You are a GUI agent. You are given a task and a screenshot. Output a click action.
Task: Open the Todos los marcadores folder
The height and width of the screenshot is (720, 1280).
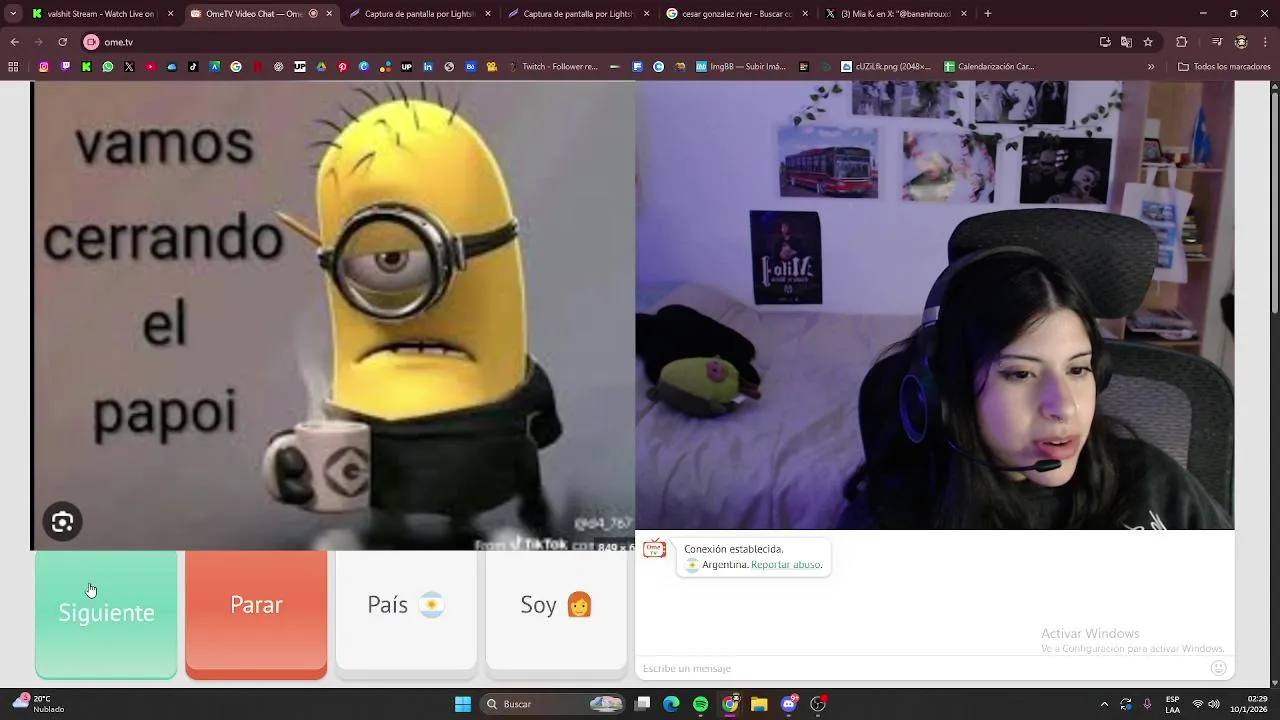(x=1224, y=67)
